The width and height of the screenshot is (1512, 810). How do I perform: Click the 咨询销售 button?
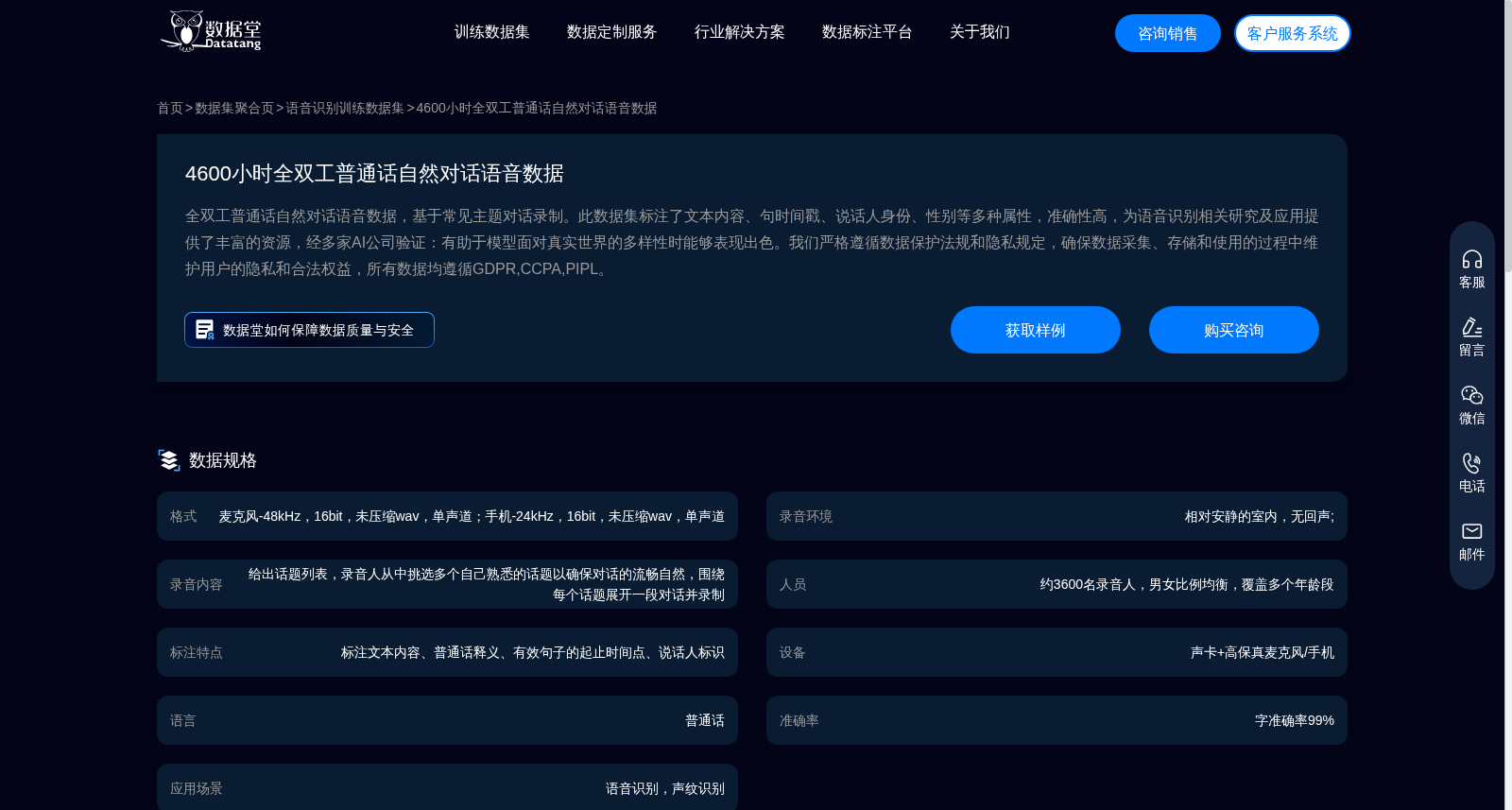pos(1168,33)
